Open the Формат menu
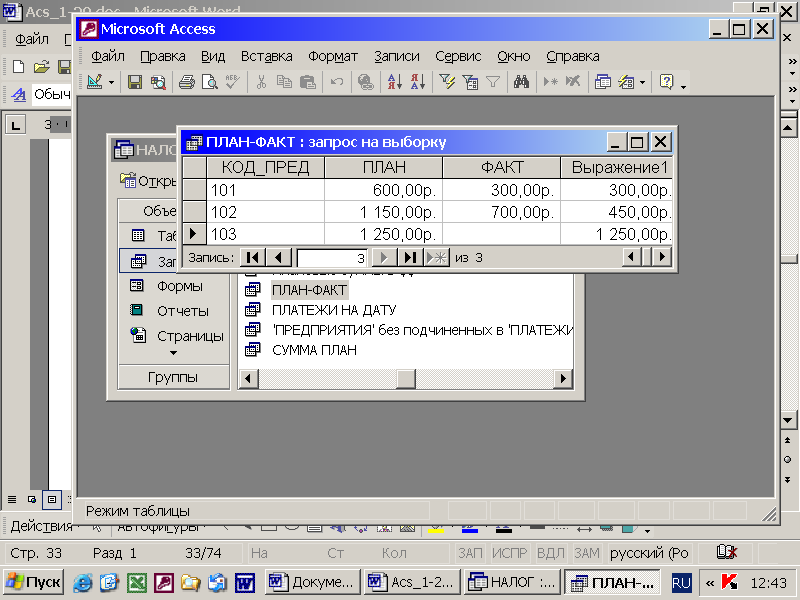Viewport: 800px width, 600px height. coord(333,56)
